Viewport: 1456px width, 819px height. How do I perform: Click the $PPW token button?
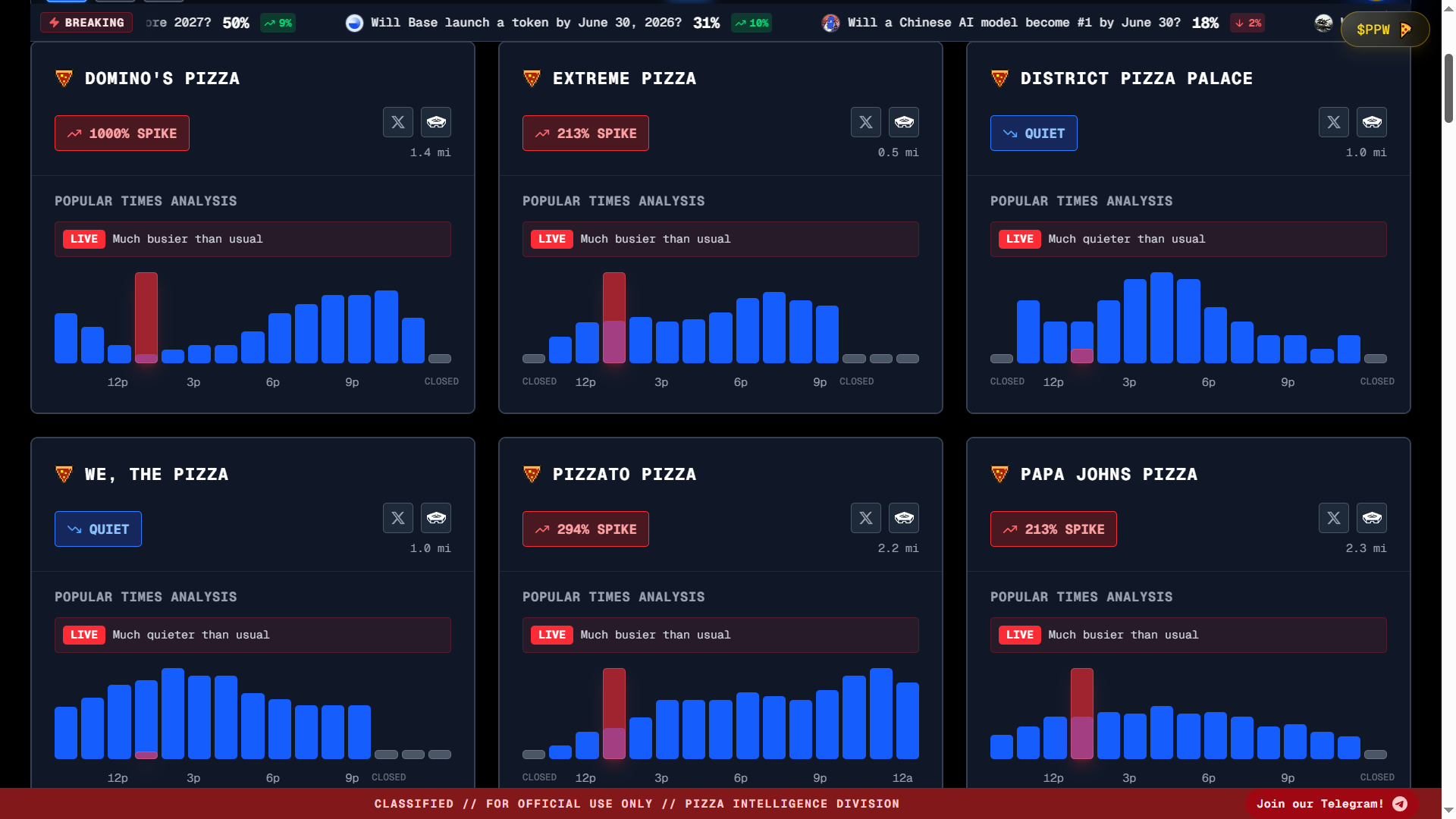click(x=1384, y=30)
